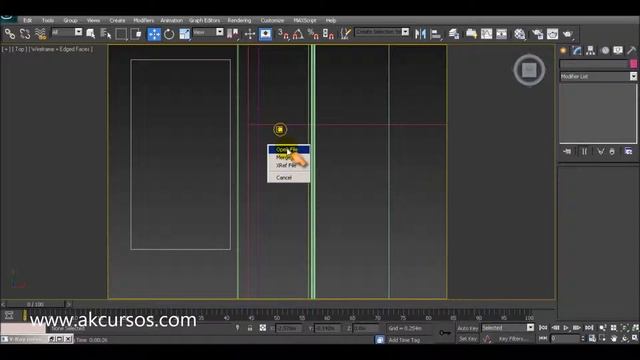
Task: Toggle Window/Crossing selection mode
Action: tap(137, 34)
